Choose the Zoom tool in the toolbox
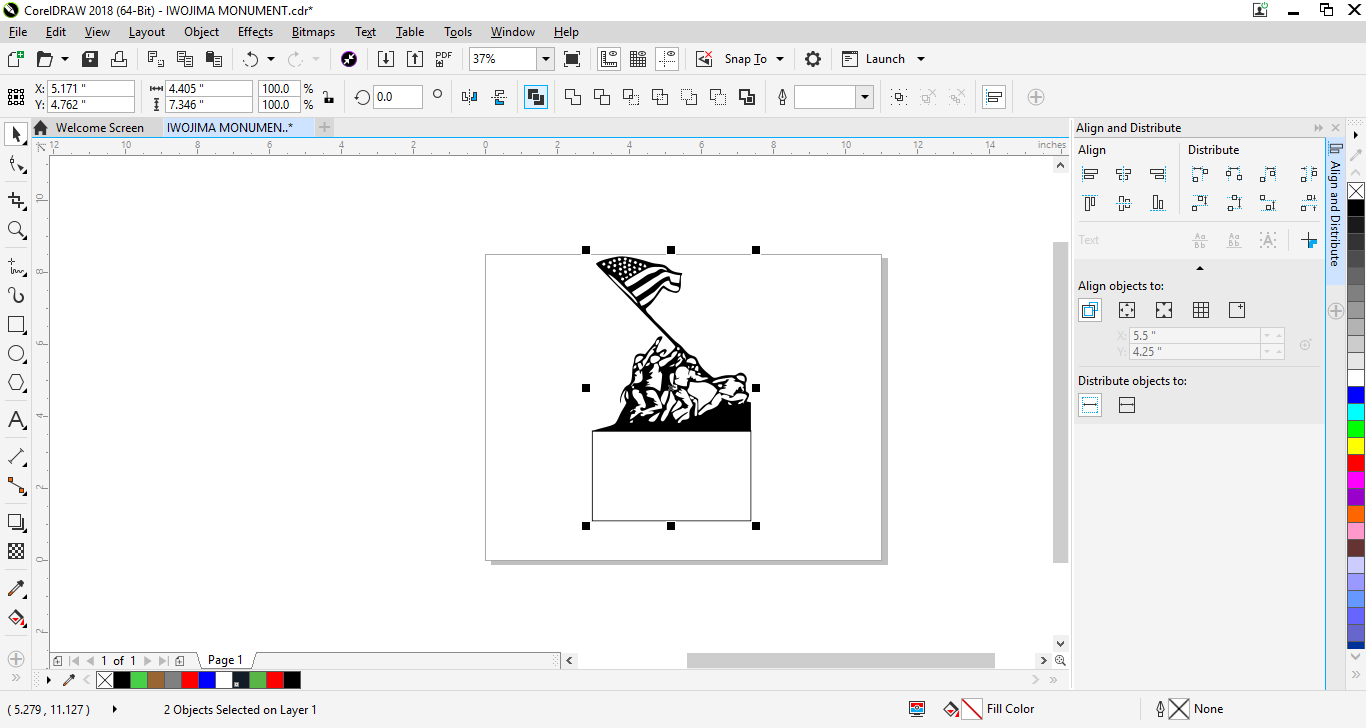1366x728 pixels. click(16, 230)
